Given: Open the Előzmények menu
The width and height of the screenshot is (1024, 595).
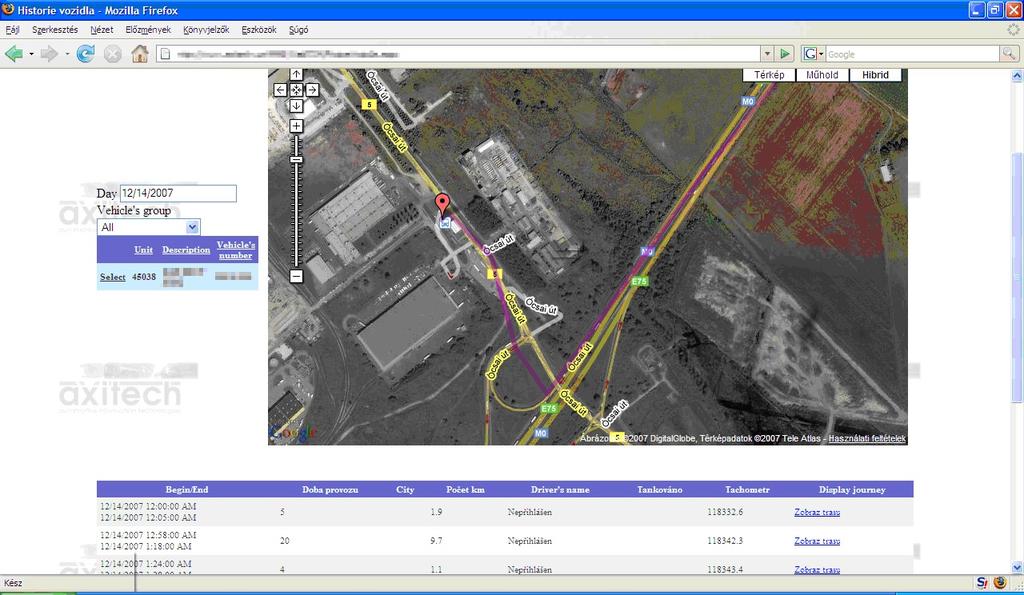Looking at the screenshot, I should pos(148,30).
